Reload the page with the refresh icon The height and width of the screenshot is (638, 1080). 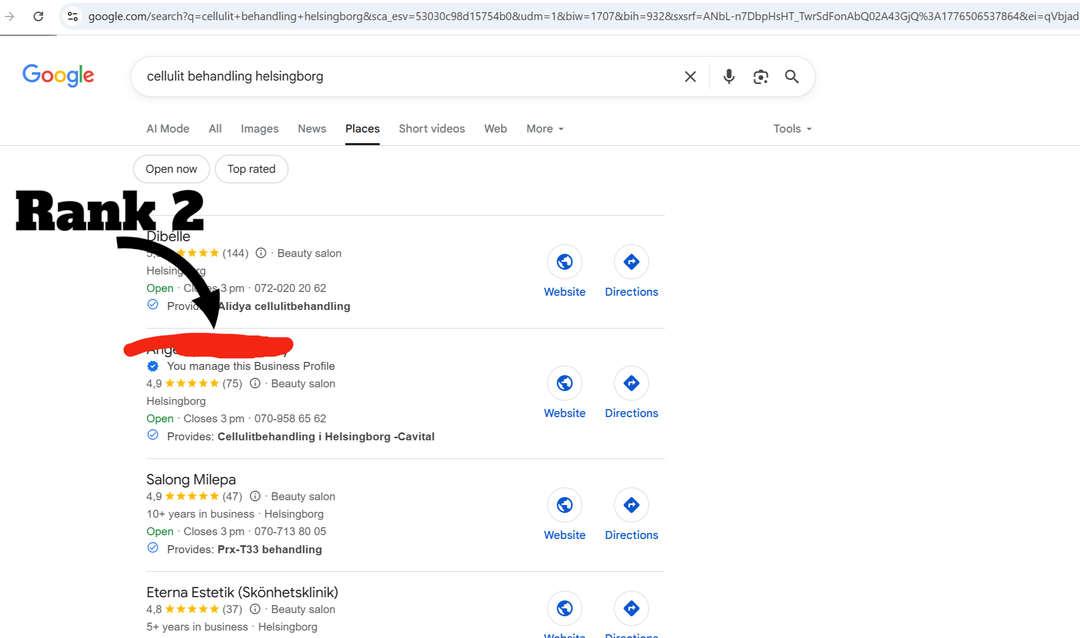pos(38,16)
